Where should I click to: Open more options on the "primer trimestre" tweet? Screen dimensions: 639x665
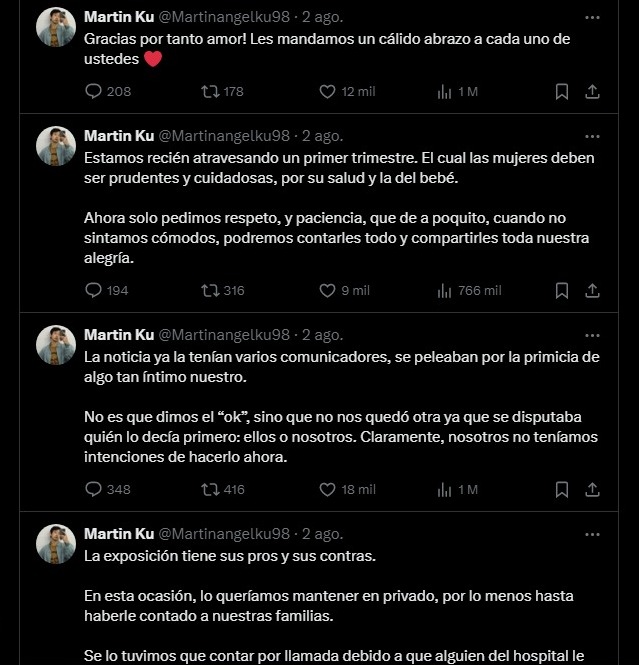pyautogui.click(x=592, y=136)
